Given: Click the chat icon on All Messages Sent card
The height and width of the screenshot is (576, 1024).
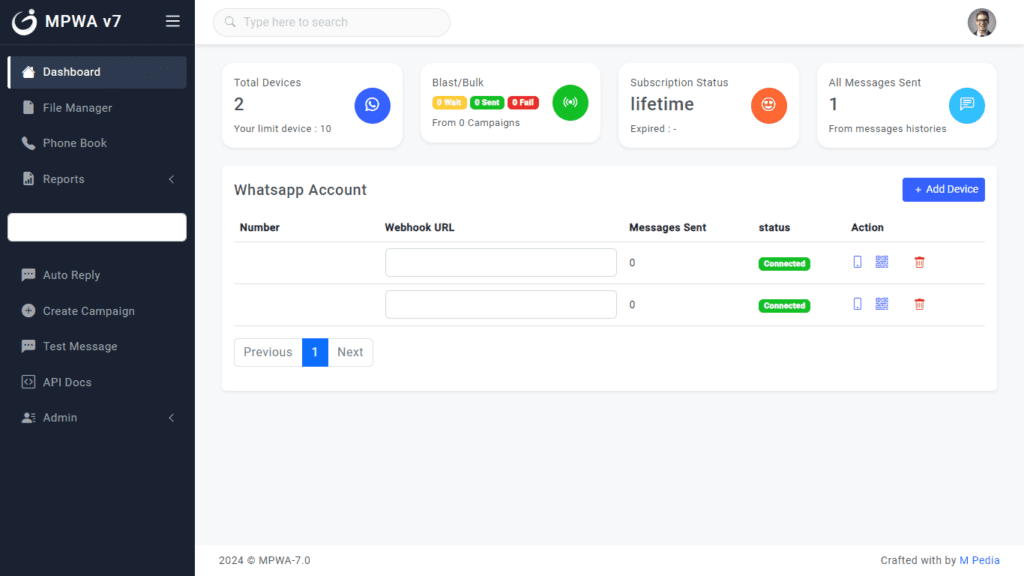Looking at the screenshot, I should point(966,102).
